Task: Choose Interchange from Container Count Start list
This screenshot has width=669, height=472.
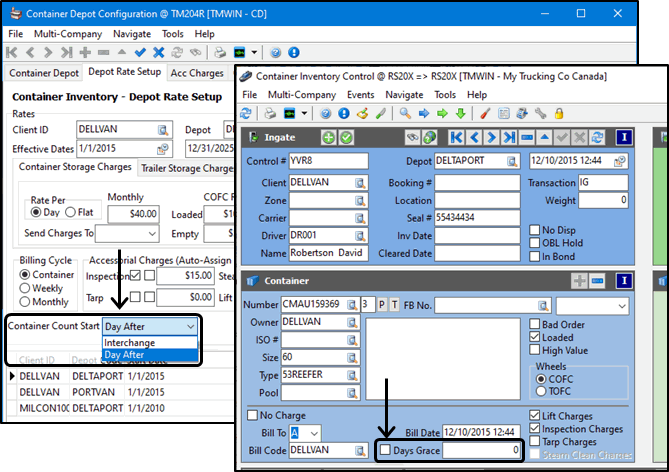Action: pos(130,342)
